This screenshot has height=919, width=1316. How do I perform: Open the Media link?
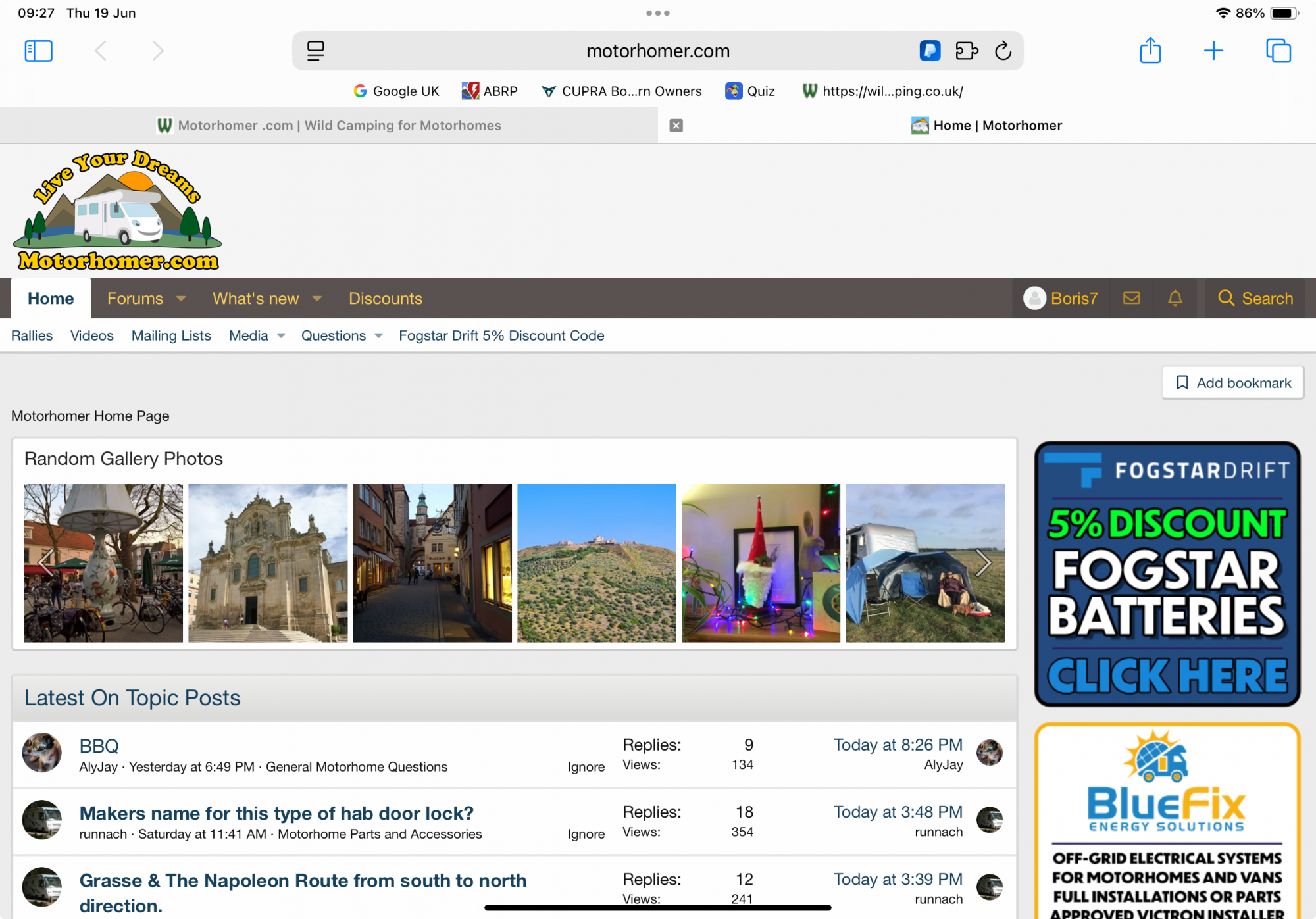[249, 335]
